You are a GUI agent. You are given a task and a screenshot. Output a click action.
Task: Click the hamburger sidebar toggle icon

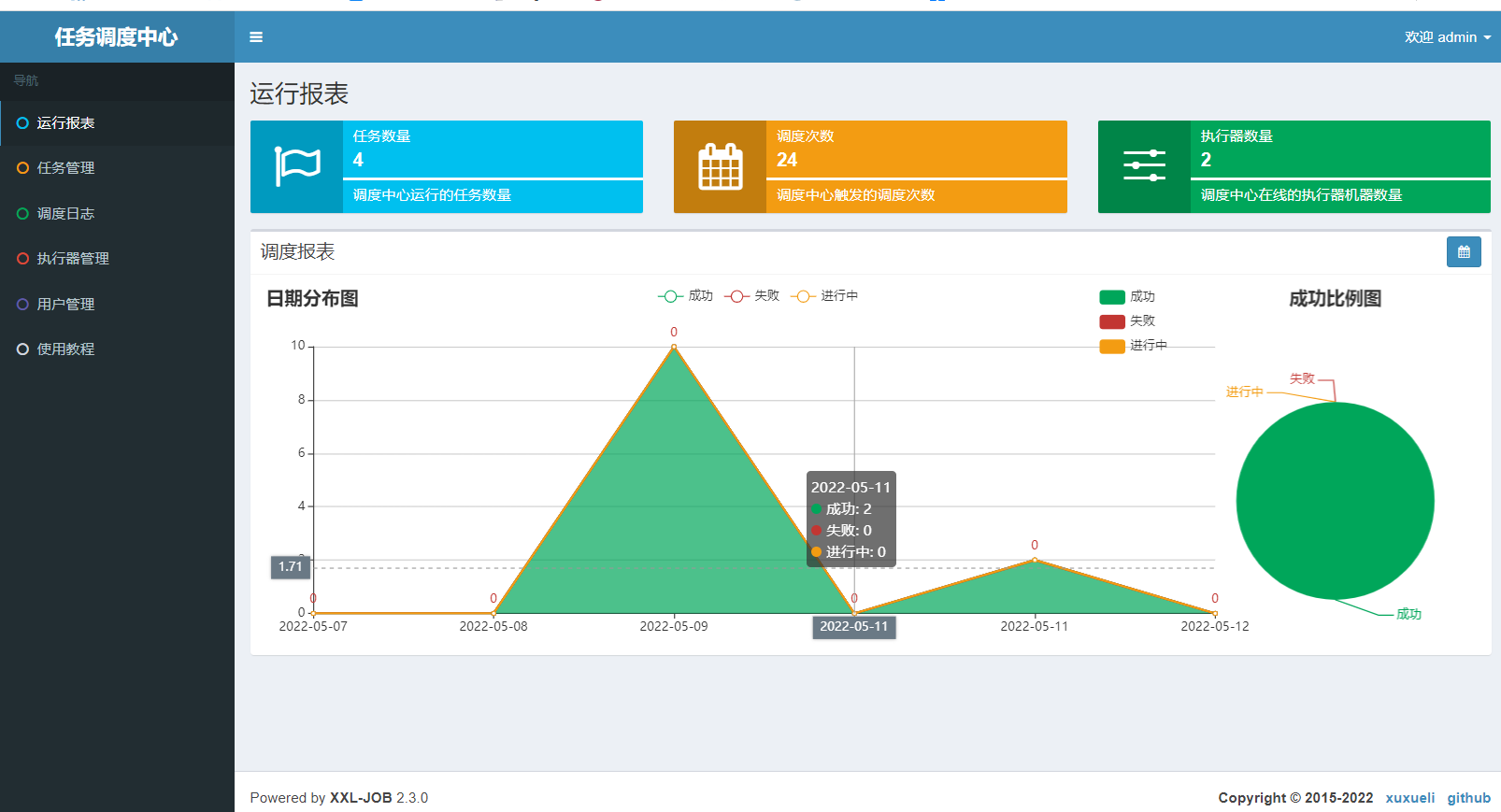[x=256, y=37]
